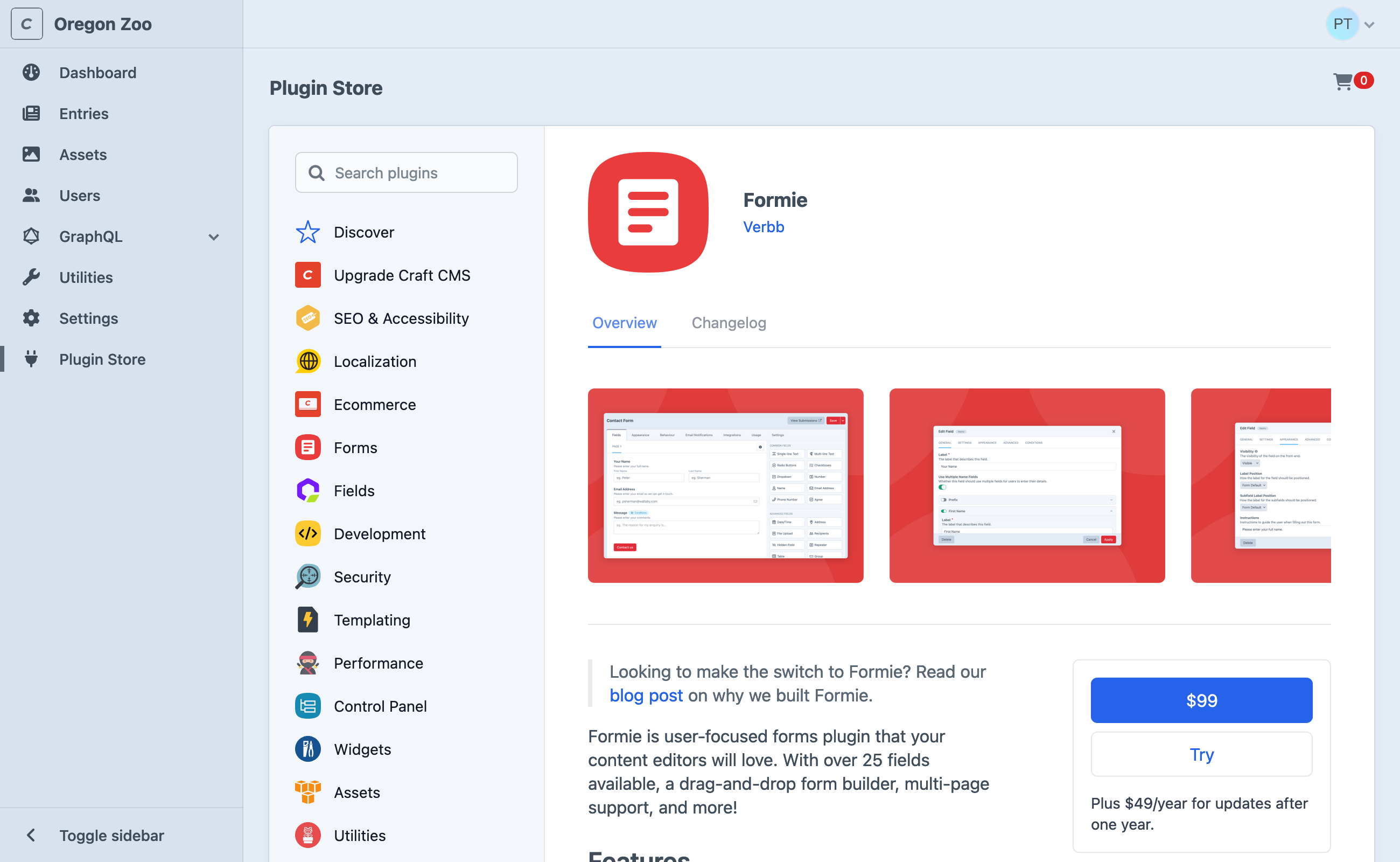Go to the Users section
Screen dimensions: 1400x862
pos(79,196)
